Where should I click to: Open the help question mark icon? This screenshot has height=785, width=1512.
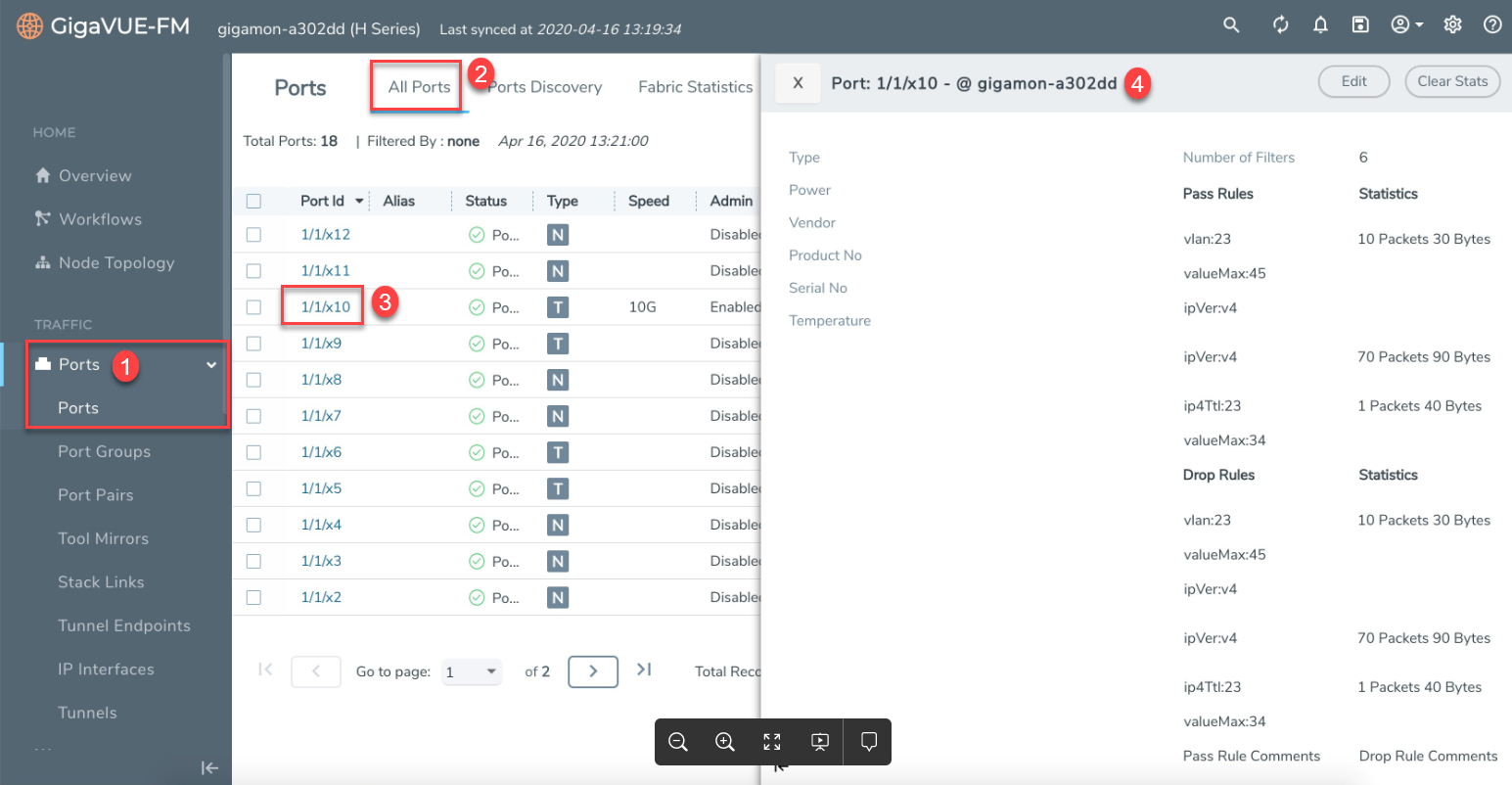point(1492,25)
